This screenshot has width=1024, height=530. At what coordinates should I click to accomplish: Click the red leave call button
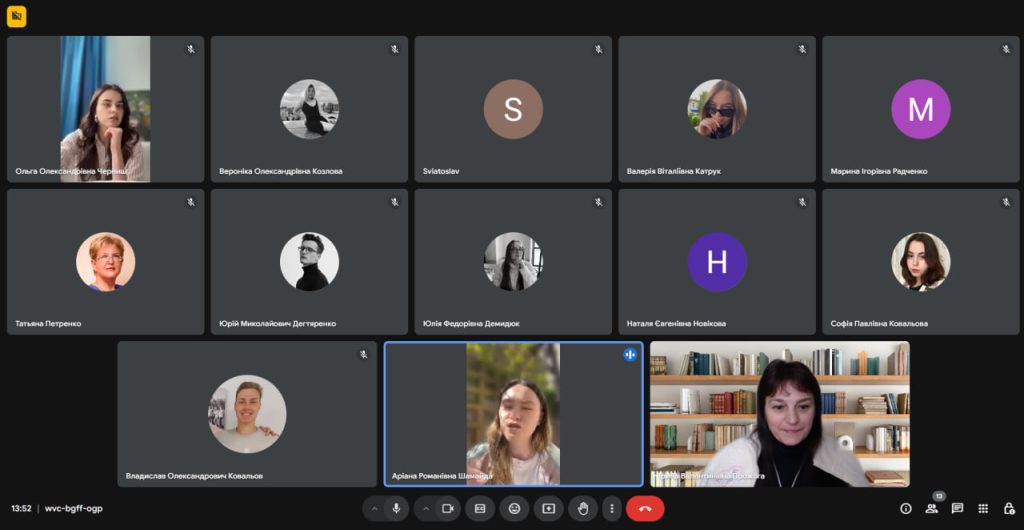645,508
